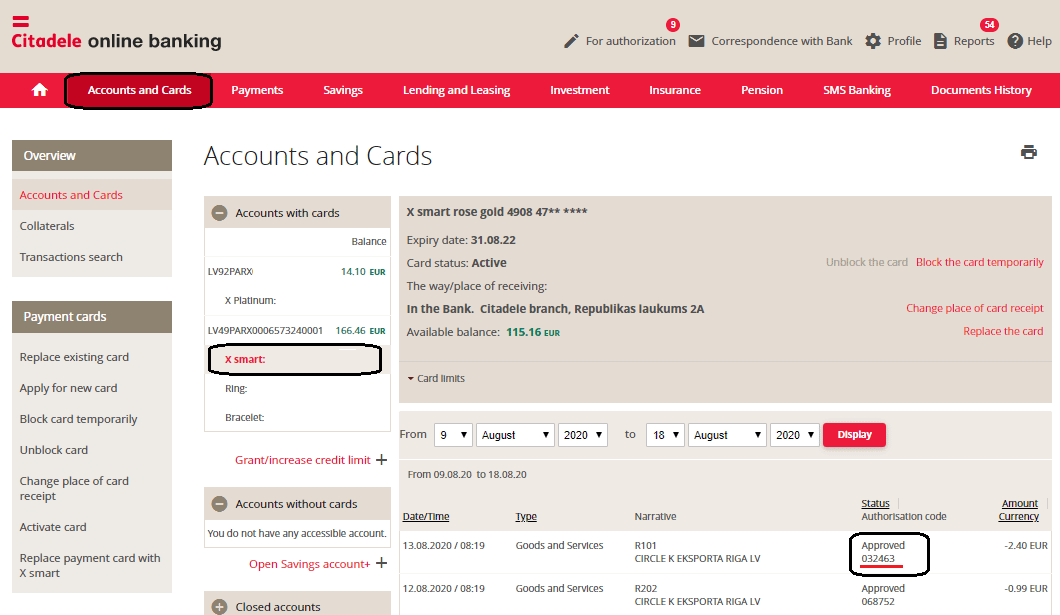Open the Payments menu tab

(x=257, y=90)
